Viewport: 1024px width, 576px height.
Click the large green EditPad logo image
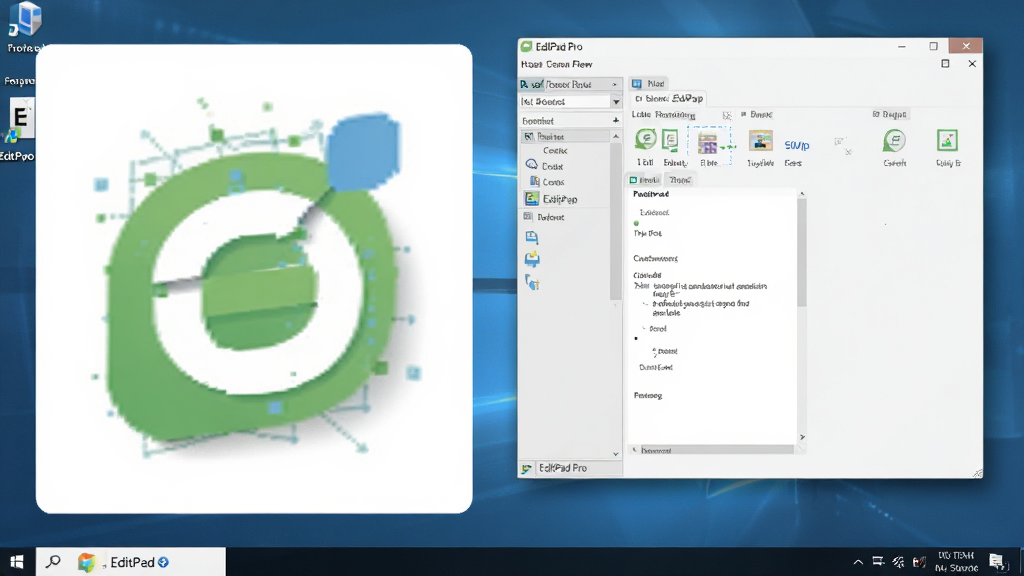coord(255,278)
